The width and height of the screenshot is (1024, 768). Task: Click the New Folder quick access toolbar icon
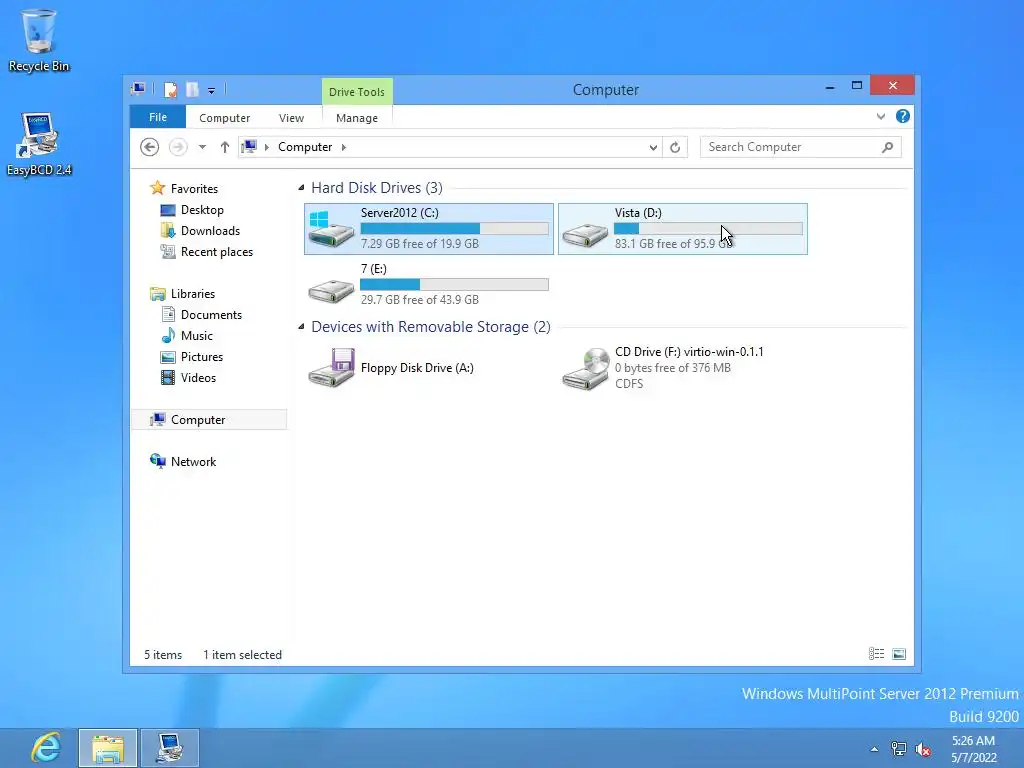[192, 89]
